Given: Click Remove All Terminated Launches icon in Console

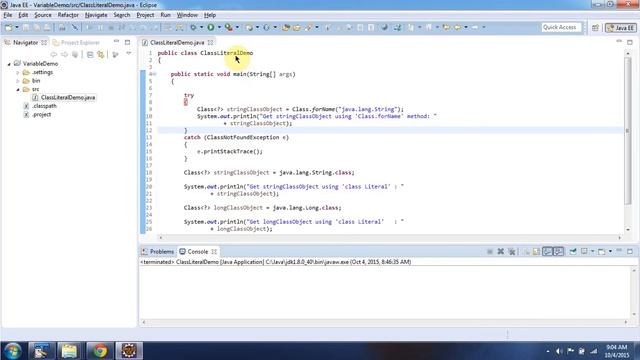Looking at the screenshot, I should [511, 251].
